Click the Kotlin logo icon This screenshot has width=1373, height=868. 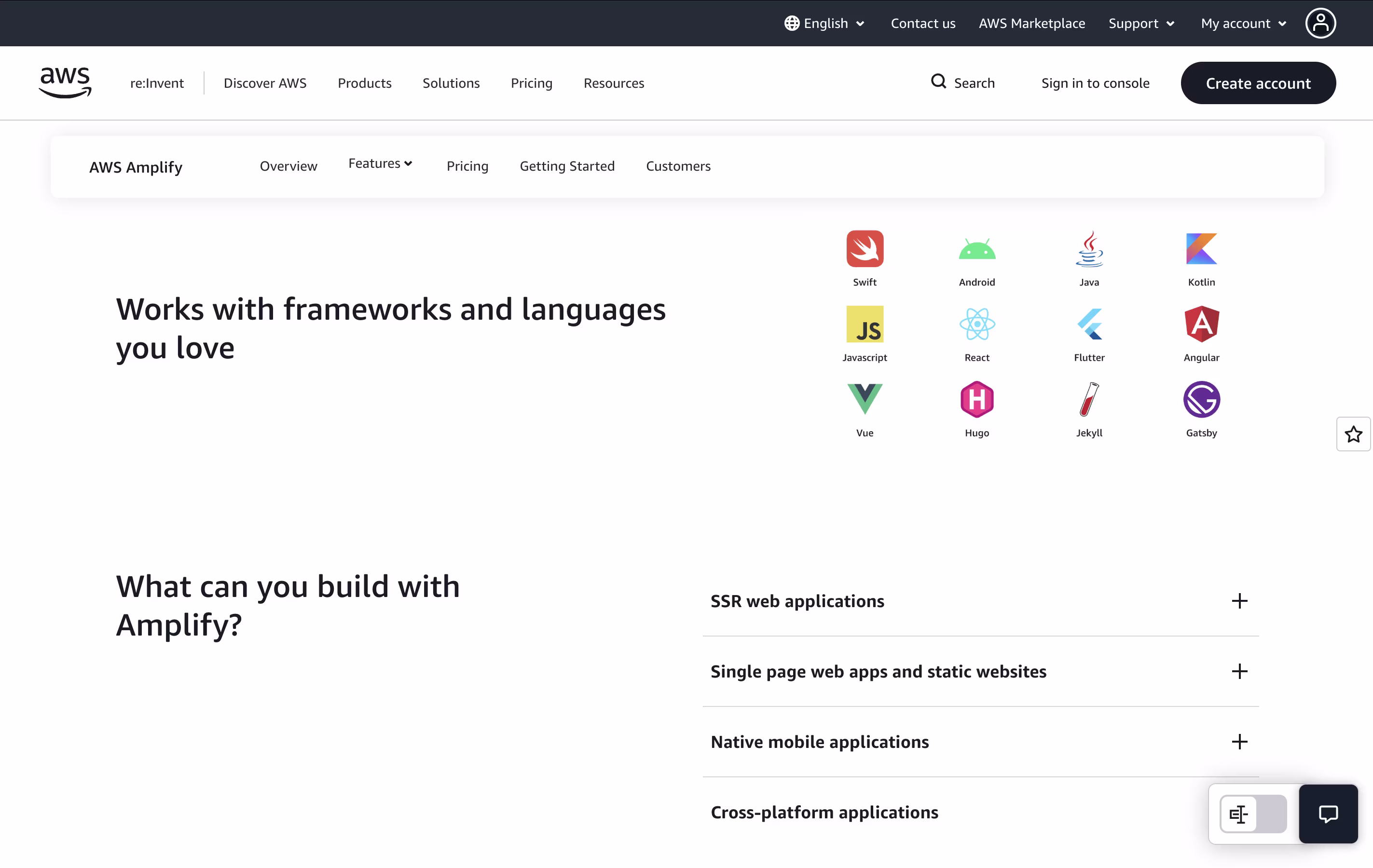[1201, 249]
